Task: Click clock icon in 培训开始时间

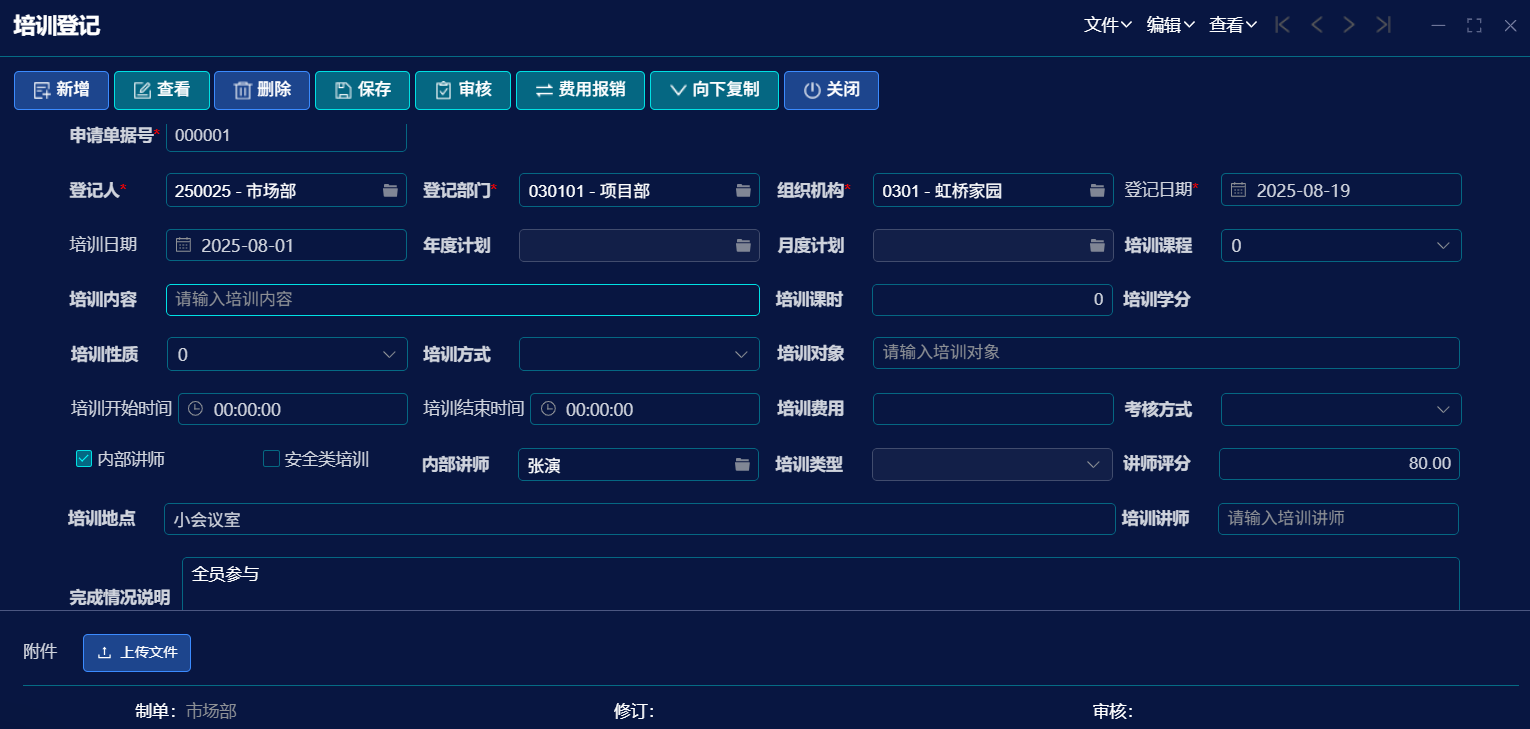Action: click(x=196, y=409)
